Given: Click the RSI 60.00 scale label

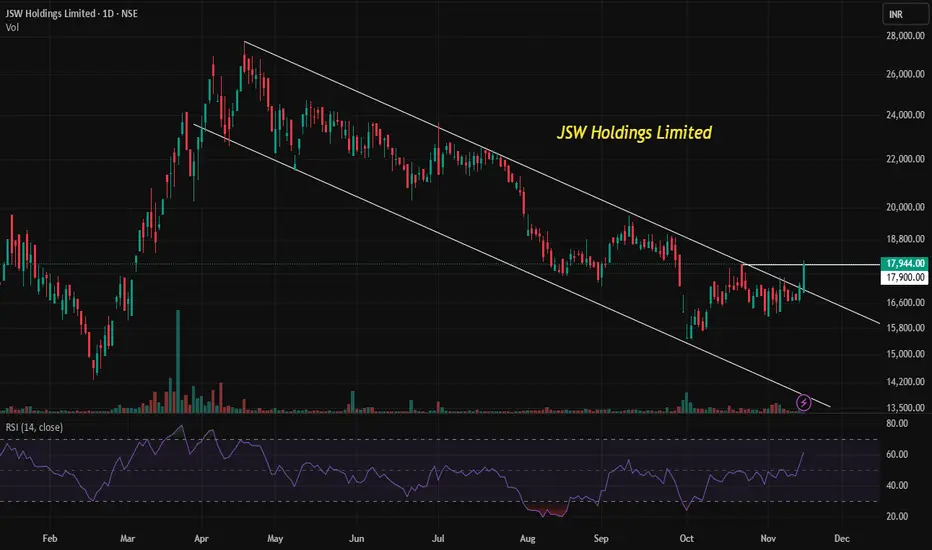Looking at the screenshot, I should [897, 454].
